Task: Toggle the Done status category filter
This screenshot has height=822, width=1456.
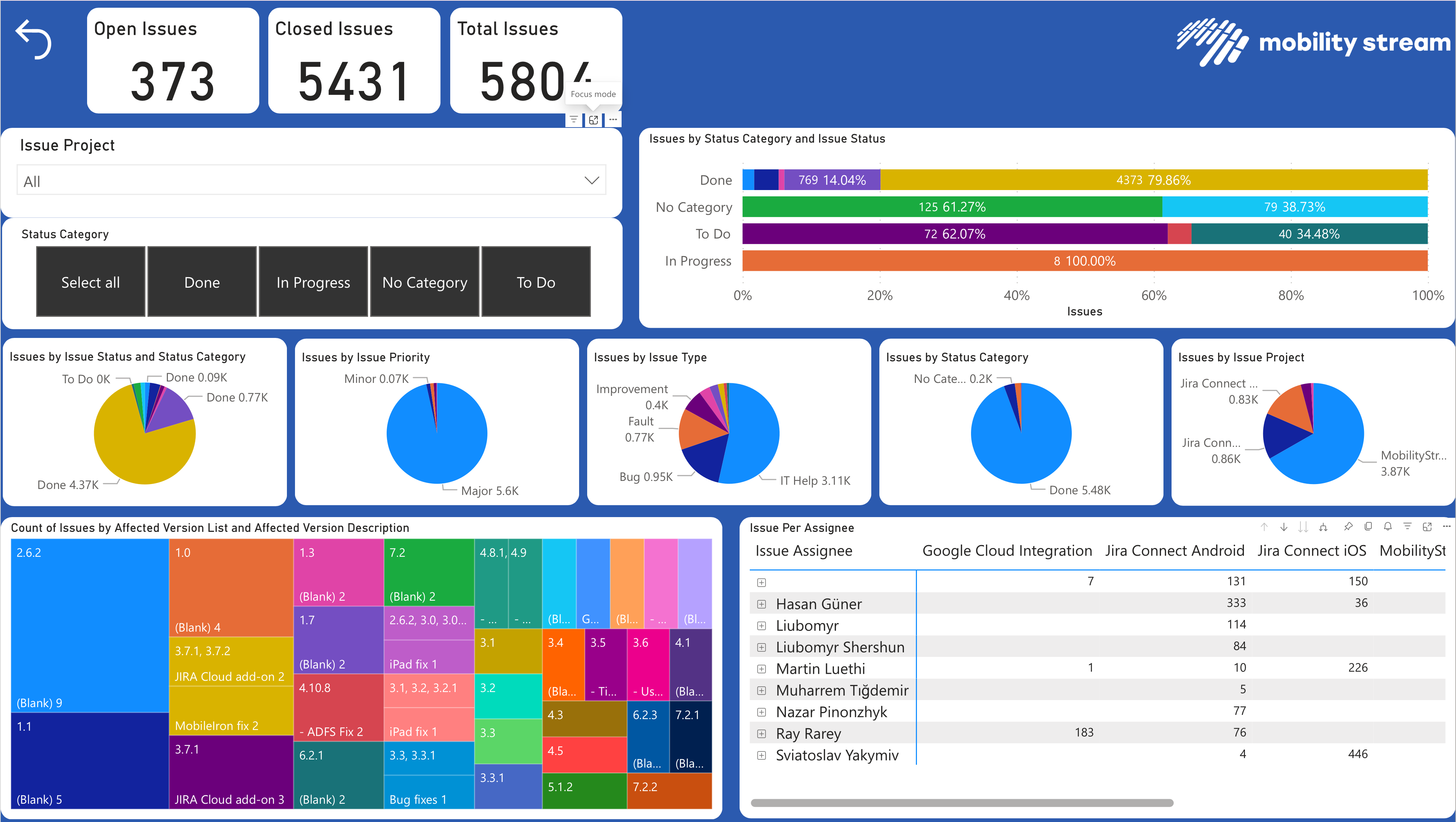Action: [x=201, y=281]
